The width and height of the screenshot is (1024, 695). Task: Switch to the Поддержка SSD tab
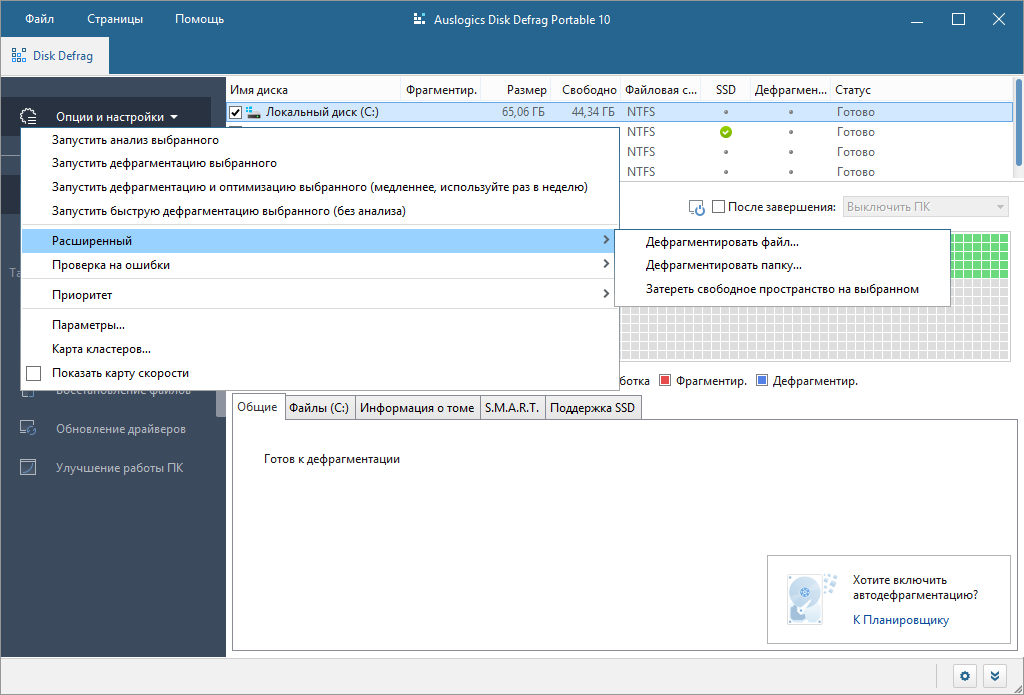coord(593,408)
